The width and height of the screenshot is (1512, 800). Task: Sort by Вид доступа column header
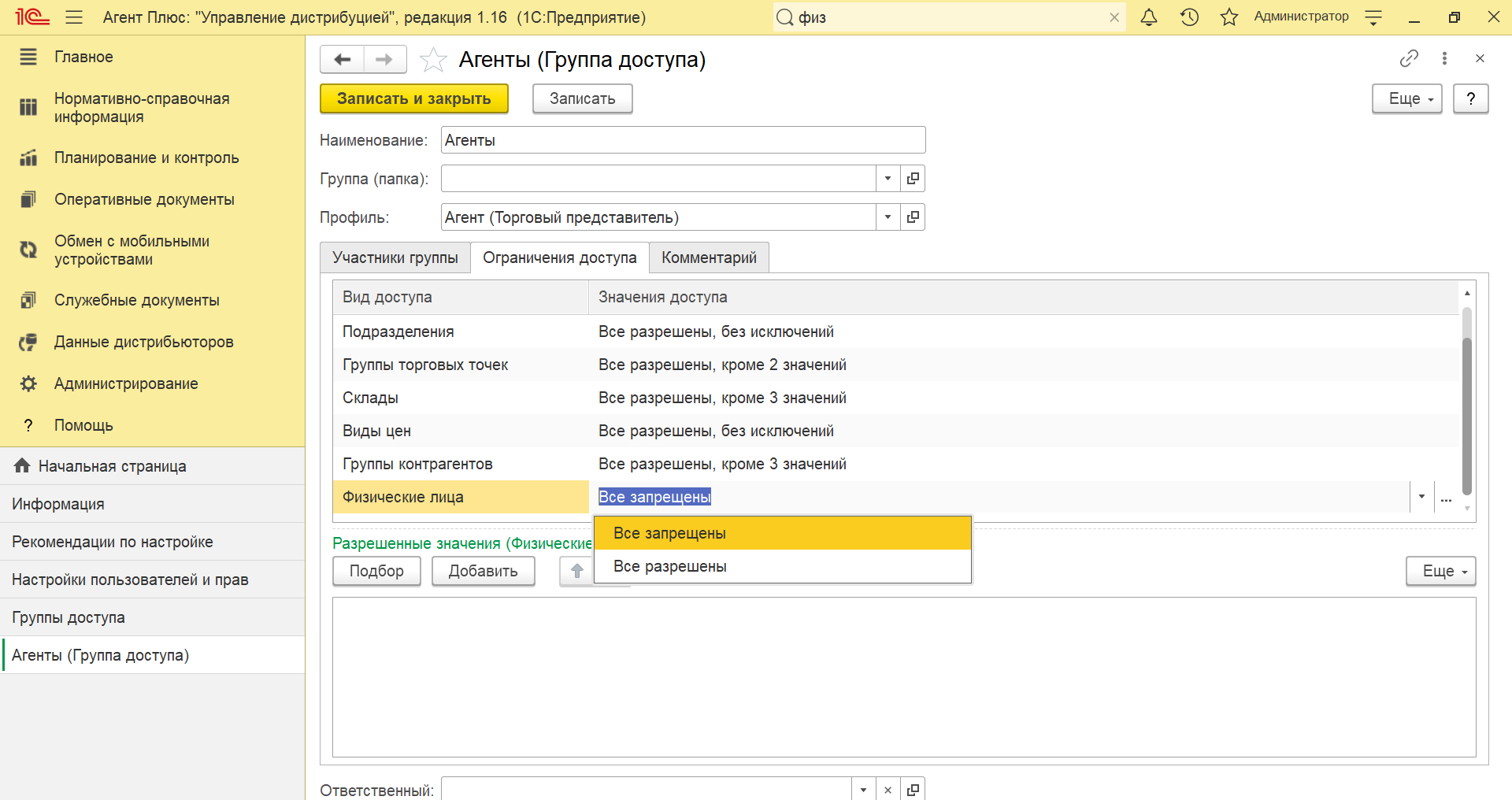pyautogui.click(x=461, y=297)
